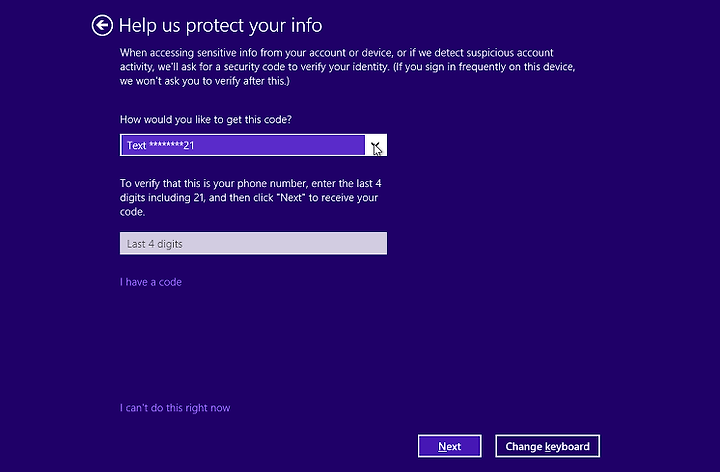Click the 'To verify that this is your phone number' instruction

[251, 197]
